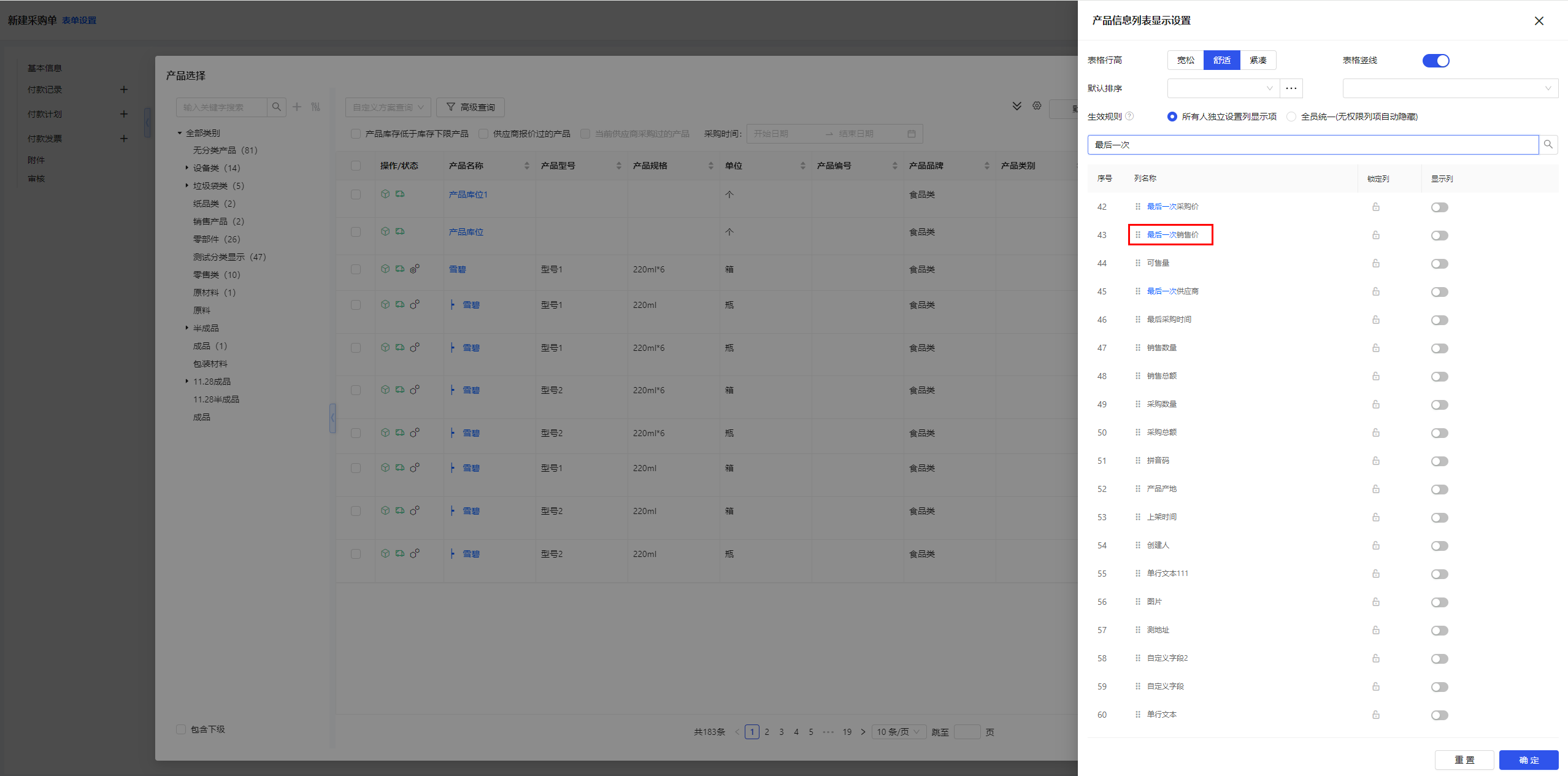
Task: Select 宽松 row height option
Action: [1186, 60]
